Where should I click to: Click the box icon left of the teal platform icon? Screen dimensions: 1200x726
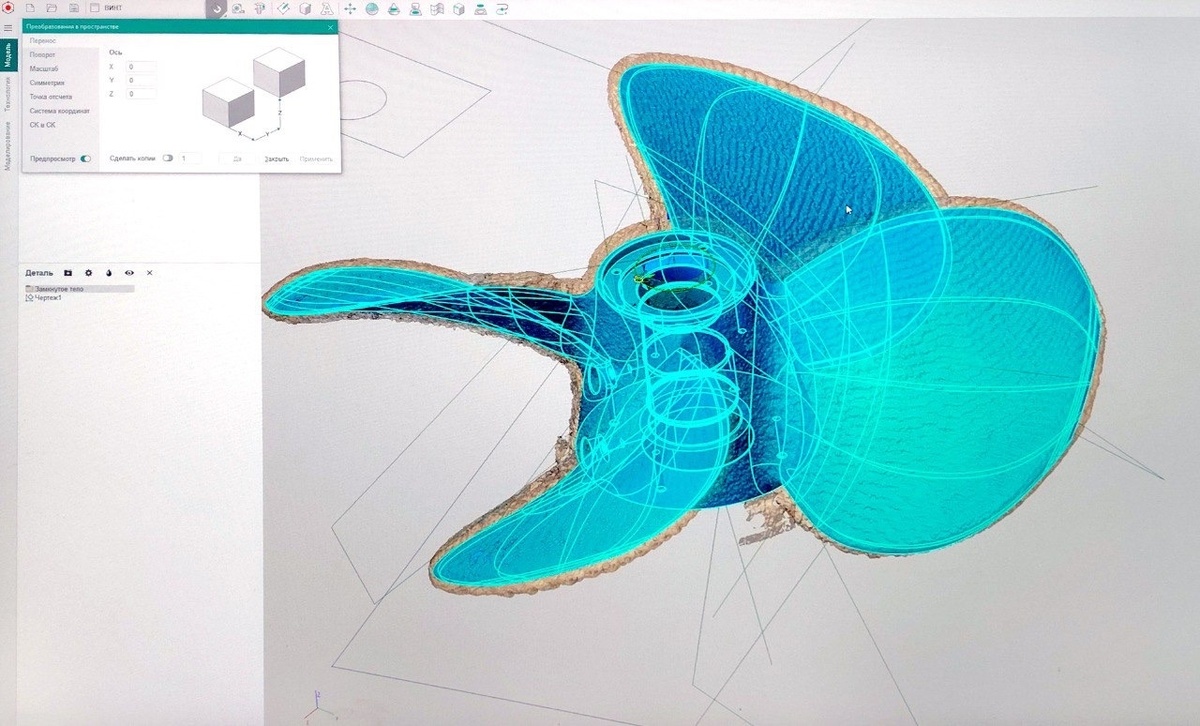tap(458, 9)
